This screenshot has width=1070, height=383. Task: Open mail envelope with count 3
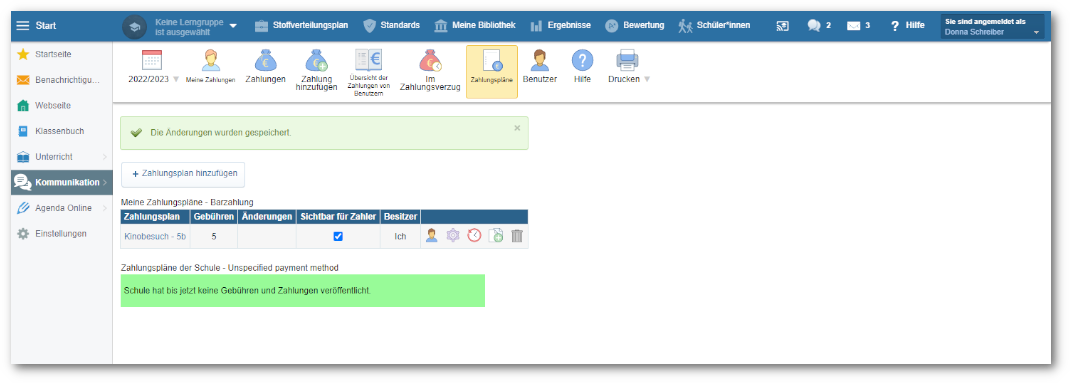858,25
